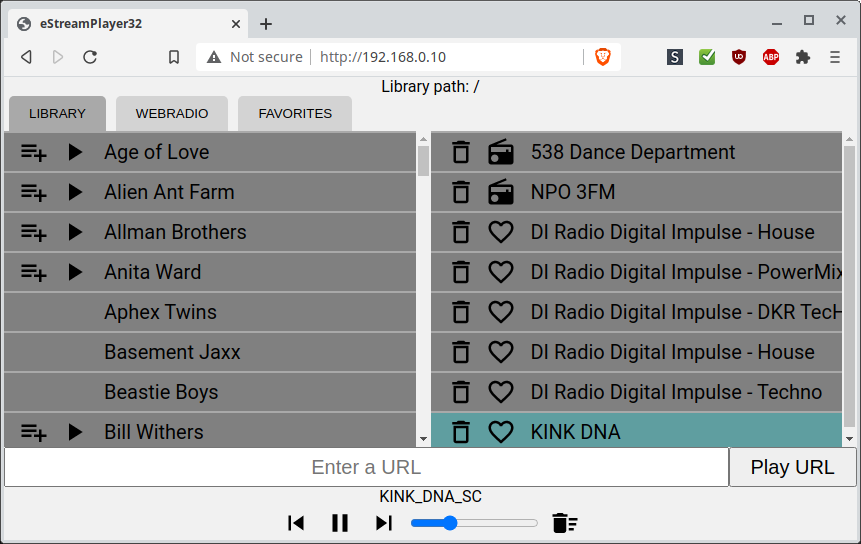
Task: Play the Alien Ant Farm folder
Action: [75, 192]
